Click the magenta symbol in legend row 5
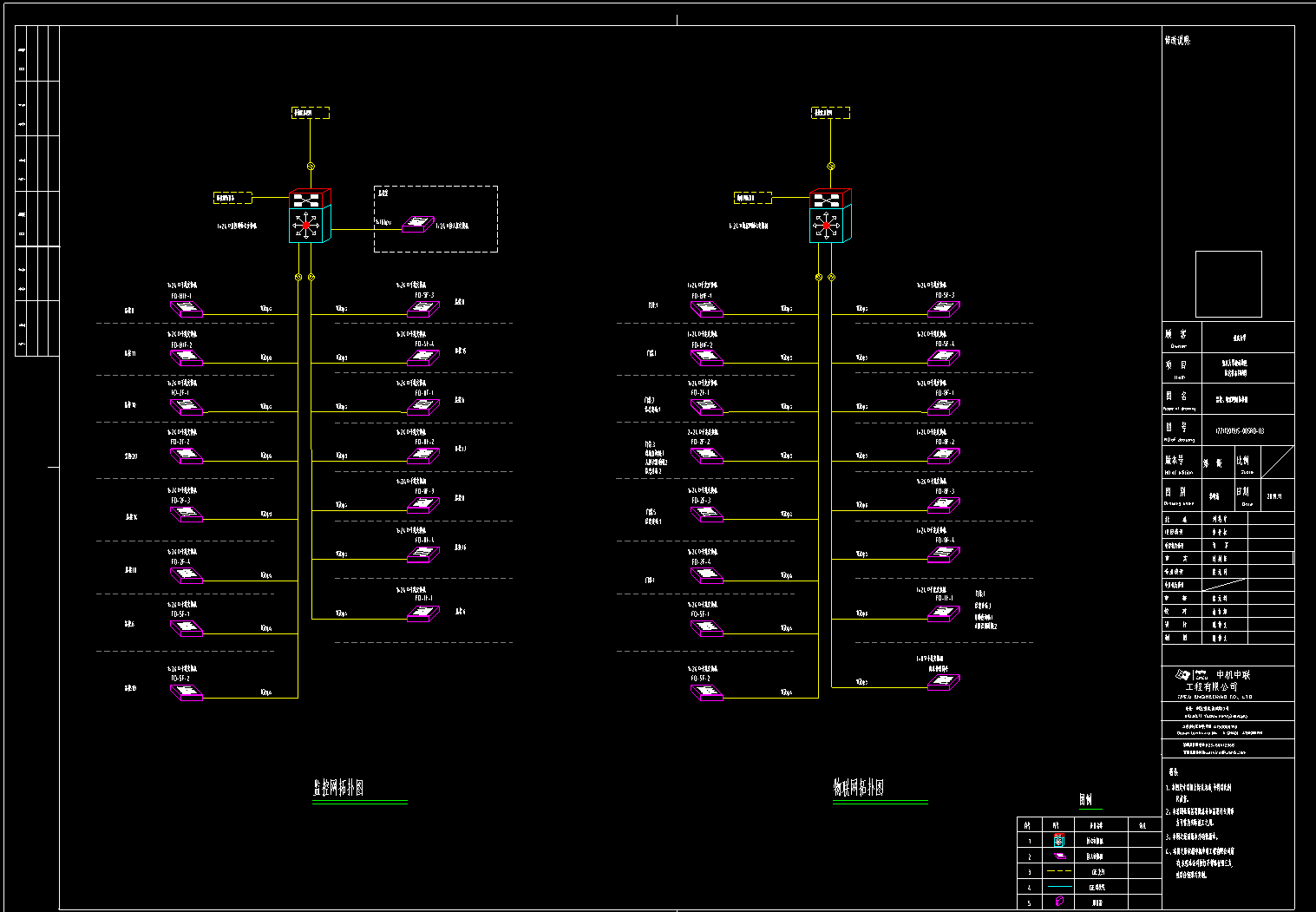The width and height of the screenshot is (1316, 912). tap(1058, 902)
